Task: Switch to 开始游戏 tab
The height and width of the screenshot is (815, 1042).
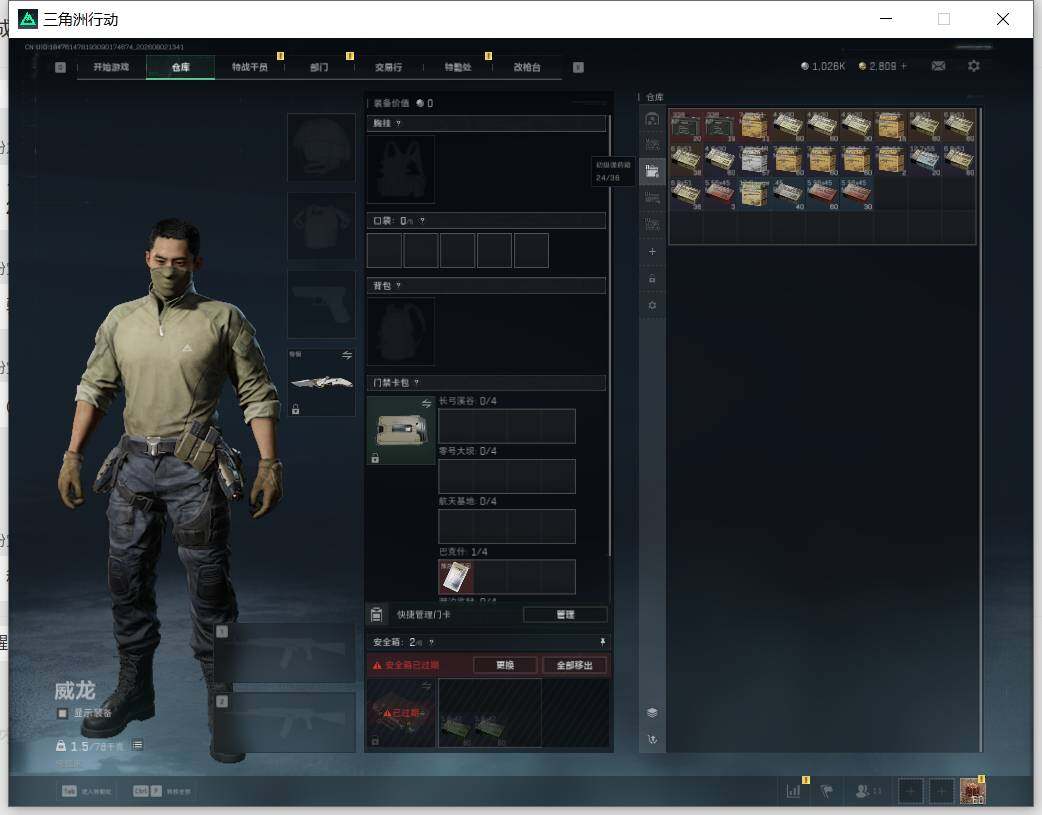Action: click(111, 67)
